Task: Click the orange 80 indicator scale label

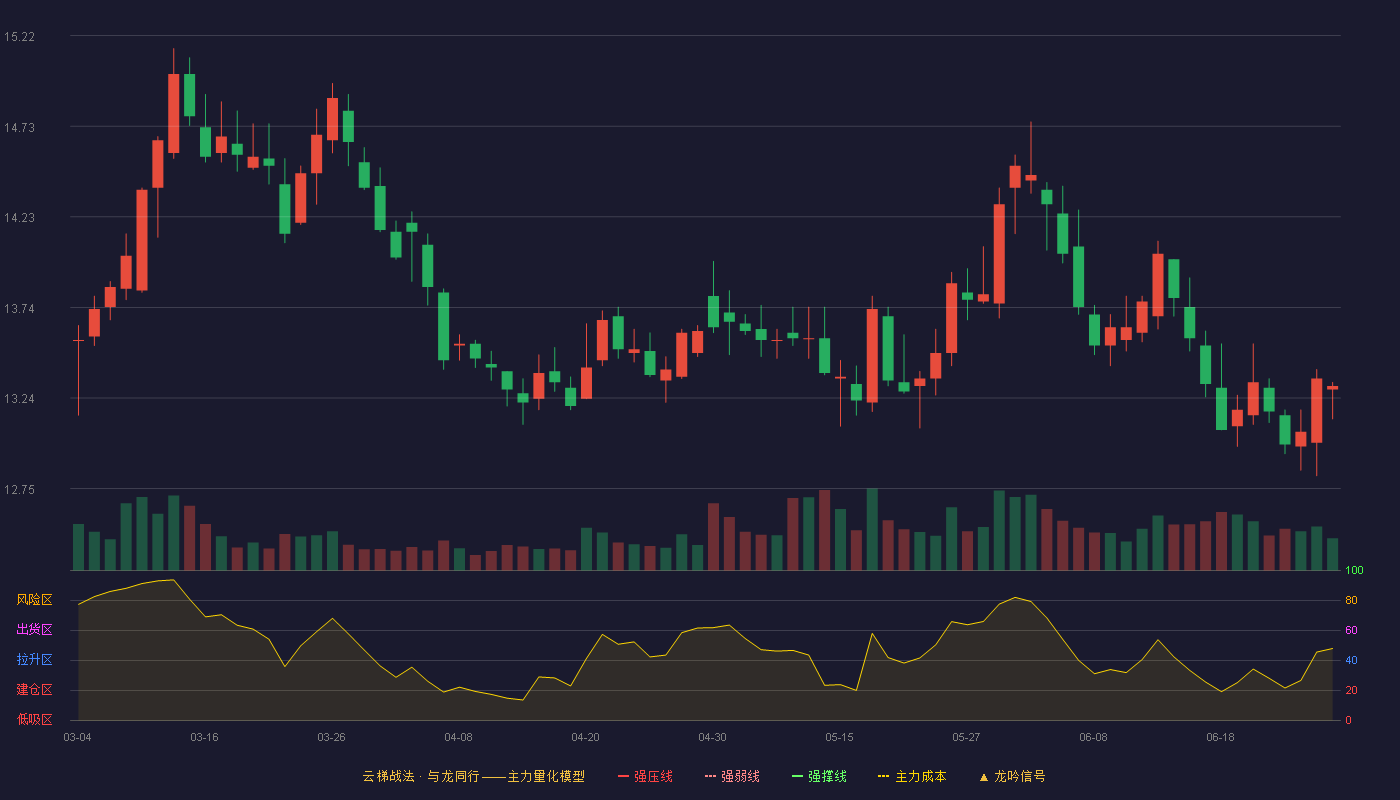Action: tap(1351, 601)
